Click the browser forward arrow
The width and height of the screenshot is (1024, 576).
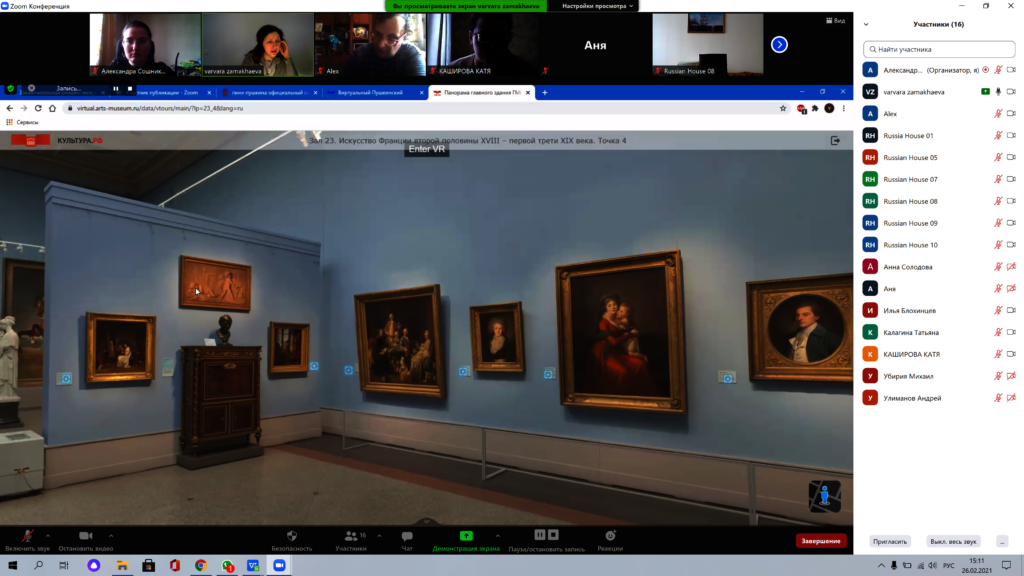click(x=24, y=108)
